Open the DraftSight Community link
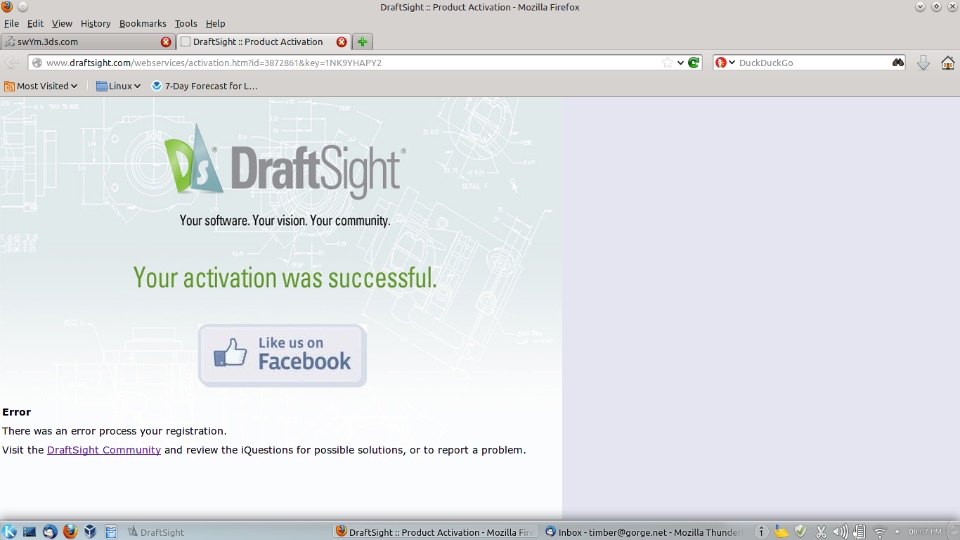This screenshot has width=960, height=540. click(104, 450)
